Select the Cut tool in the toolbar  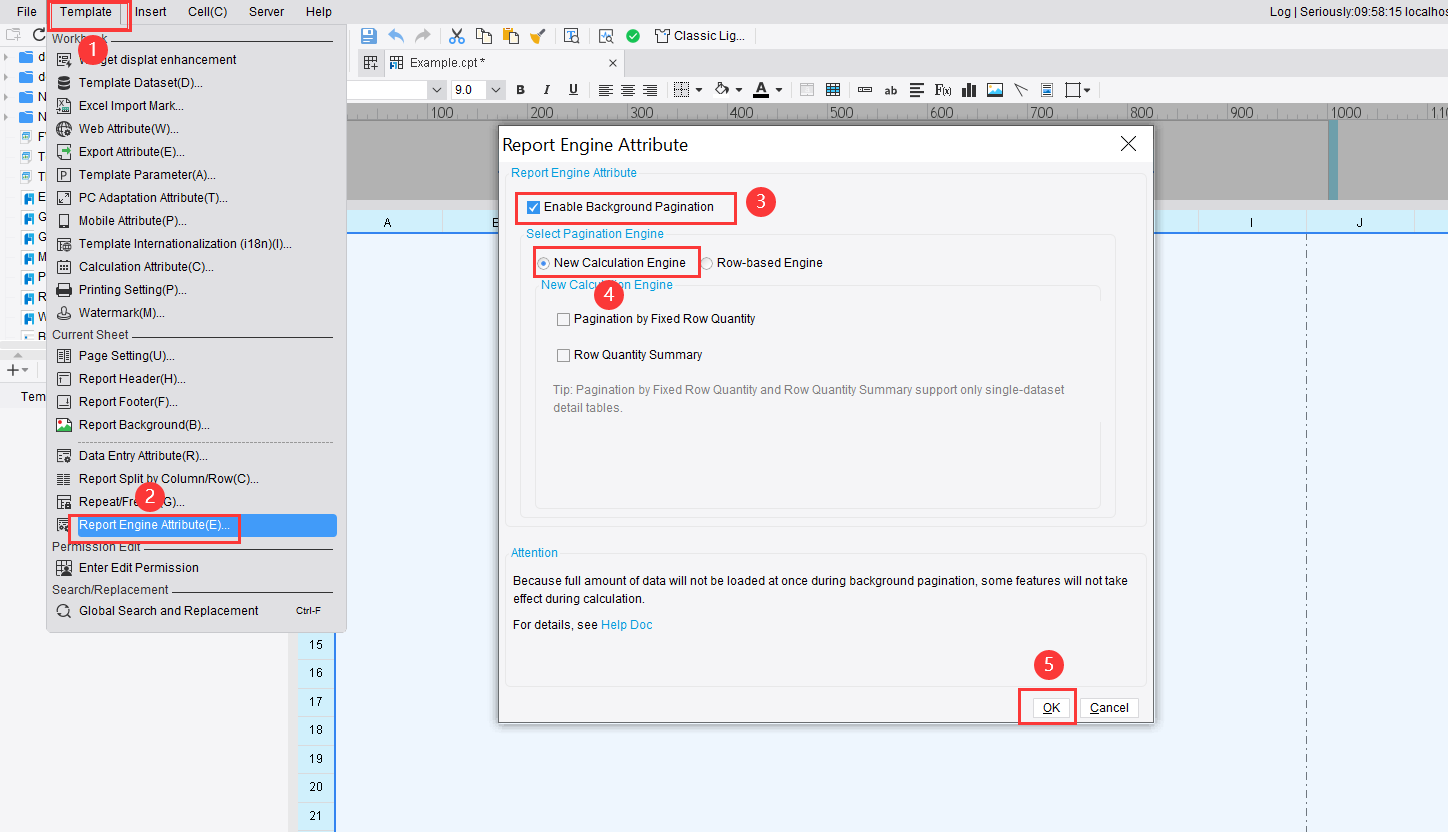(x=456, y=36)
